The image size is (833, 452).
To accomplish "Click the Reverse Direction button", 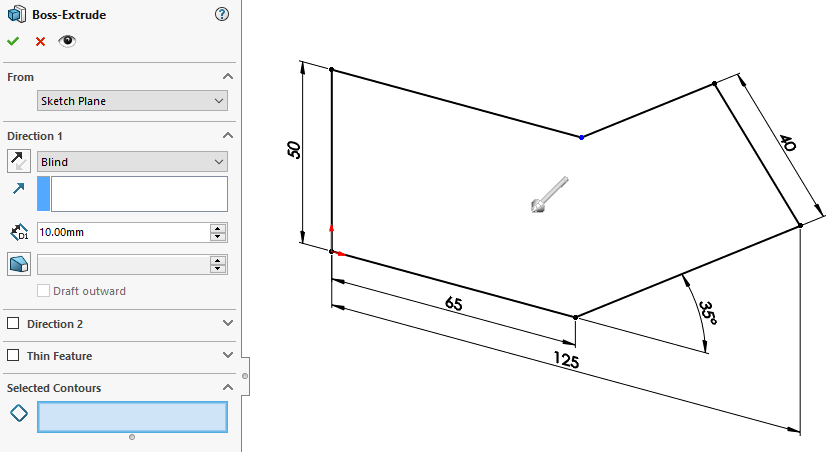I will pyautogui.click(x=19, y=161).
